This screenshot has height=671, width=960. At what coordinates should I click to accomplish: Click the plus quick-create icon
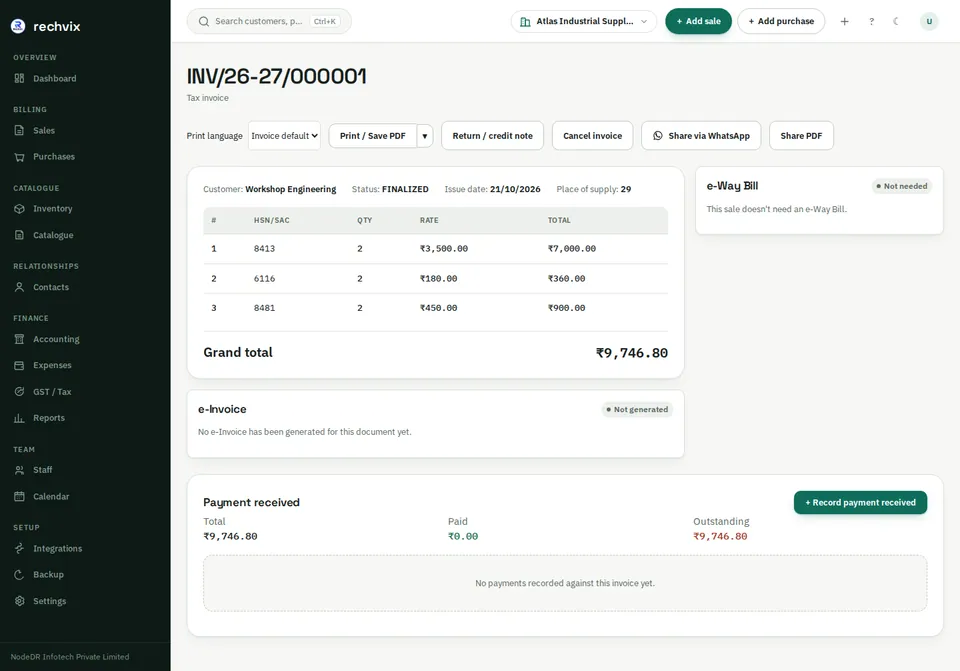tap(844, 21)
